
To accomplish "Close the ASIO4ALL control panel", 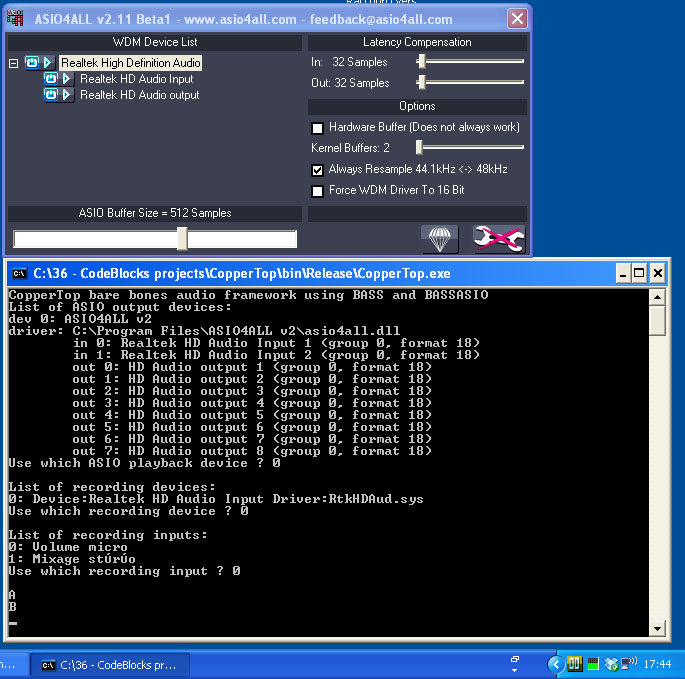I will click(517, 19).
